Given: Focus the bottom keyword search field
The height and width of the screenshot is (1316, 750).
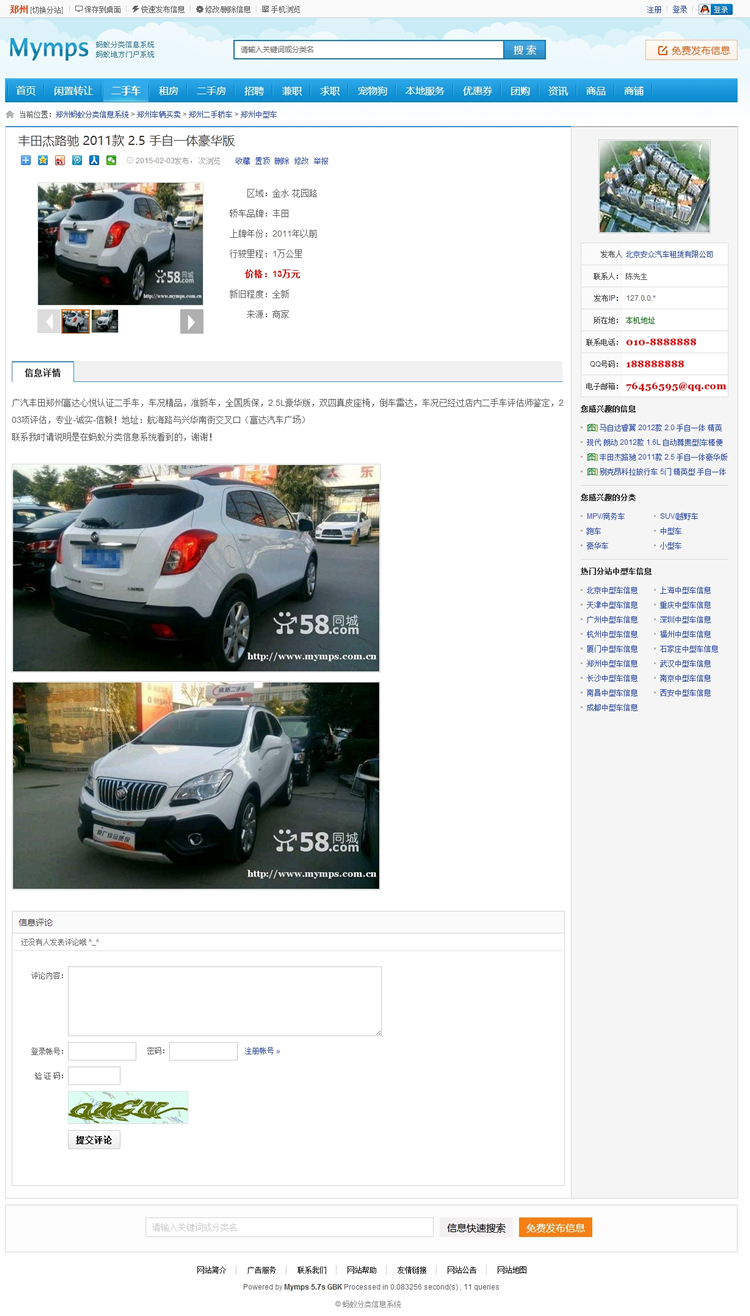Looking at the screenshot, I should click(x=290, y=1227).
